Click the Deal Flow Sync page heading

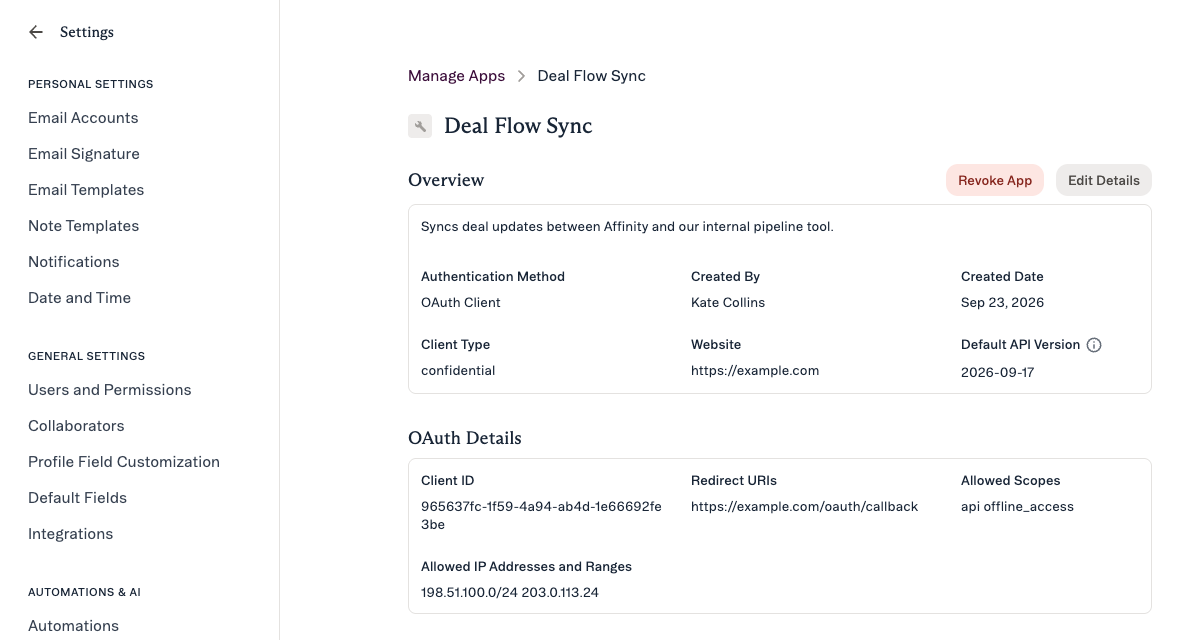[518, 126]
